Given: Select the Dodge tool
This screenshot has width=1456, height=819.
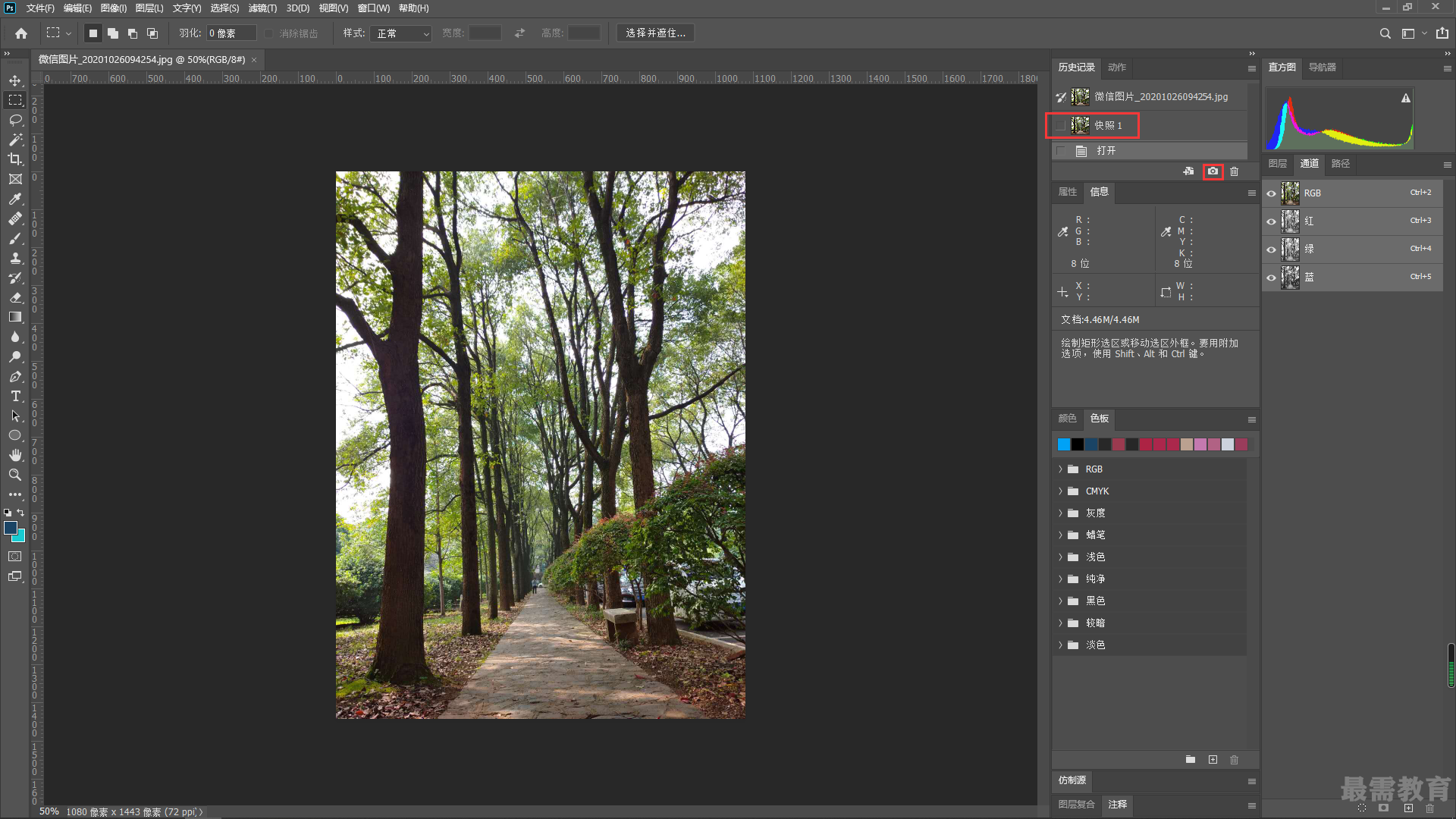Looking at the screenshot, I should (x=15, y=356).
